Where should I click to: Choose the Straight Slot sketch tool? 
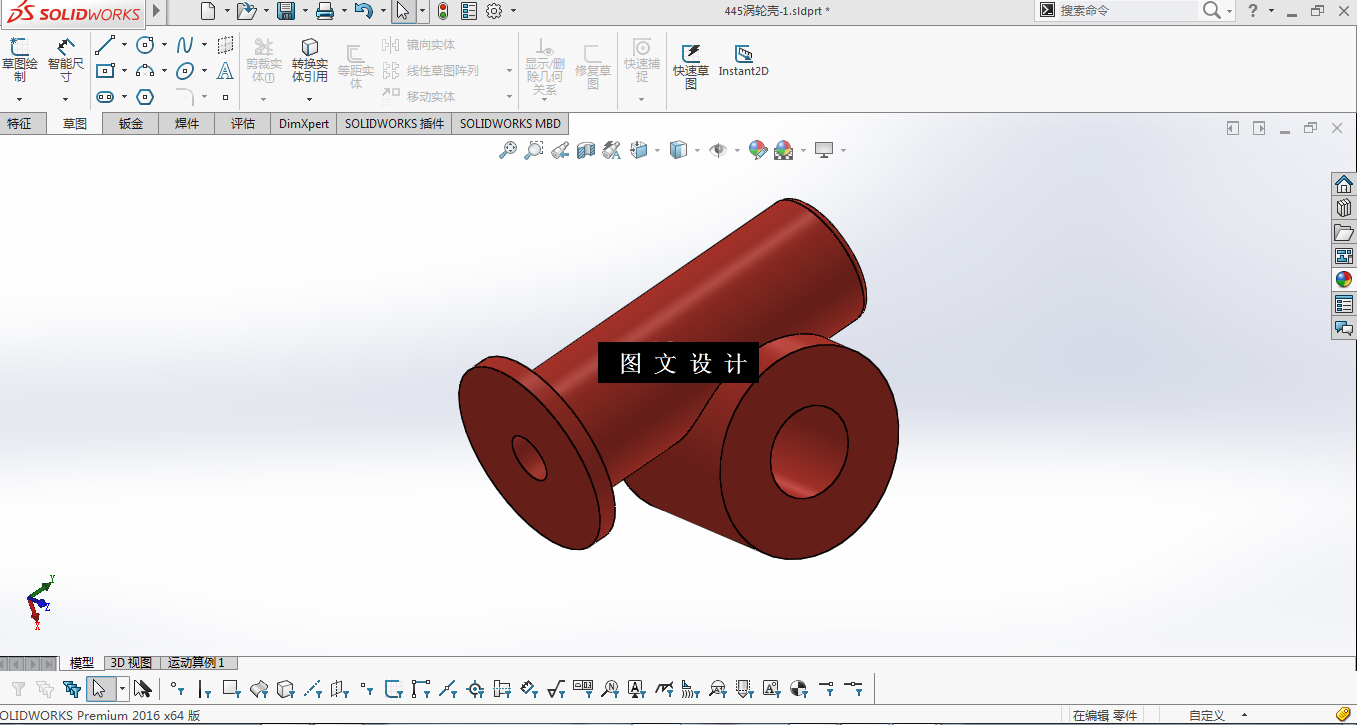(104, 97)
